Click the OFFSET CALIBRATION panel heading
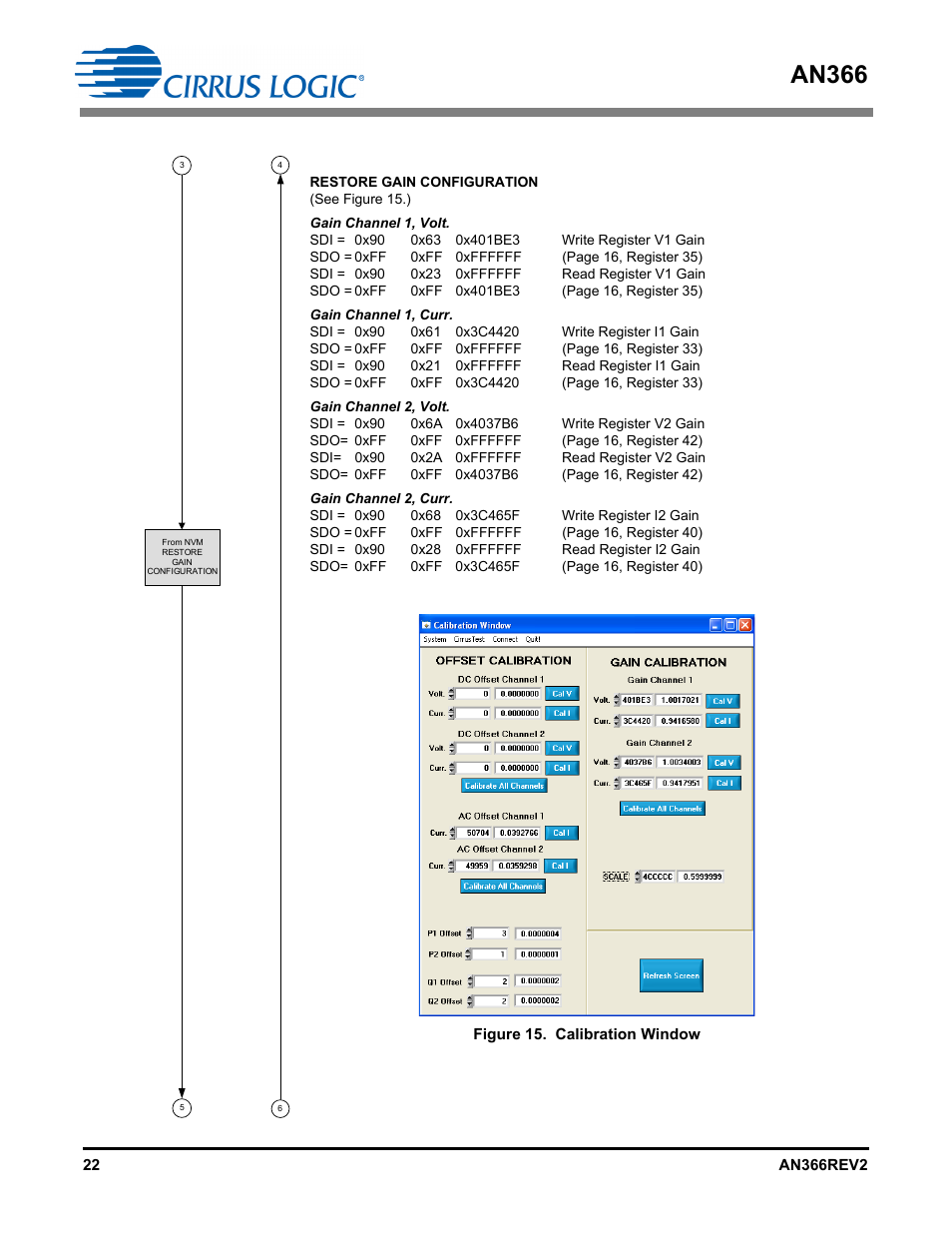Viewport: 952px width, 1233px height. point(504,661)
